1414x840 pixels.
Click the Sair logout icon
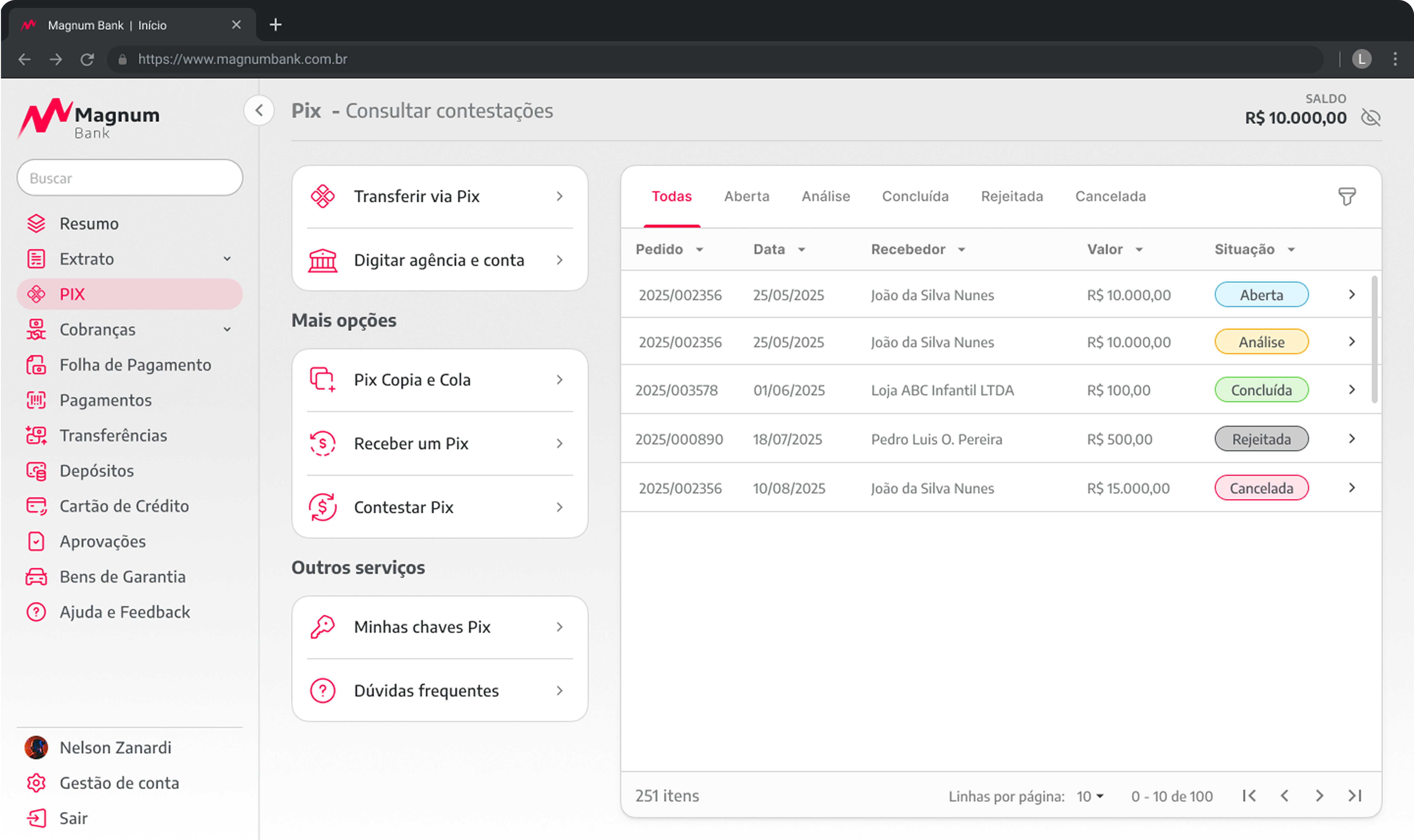36,818
